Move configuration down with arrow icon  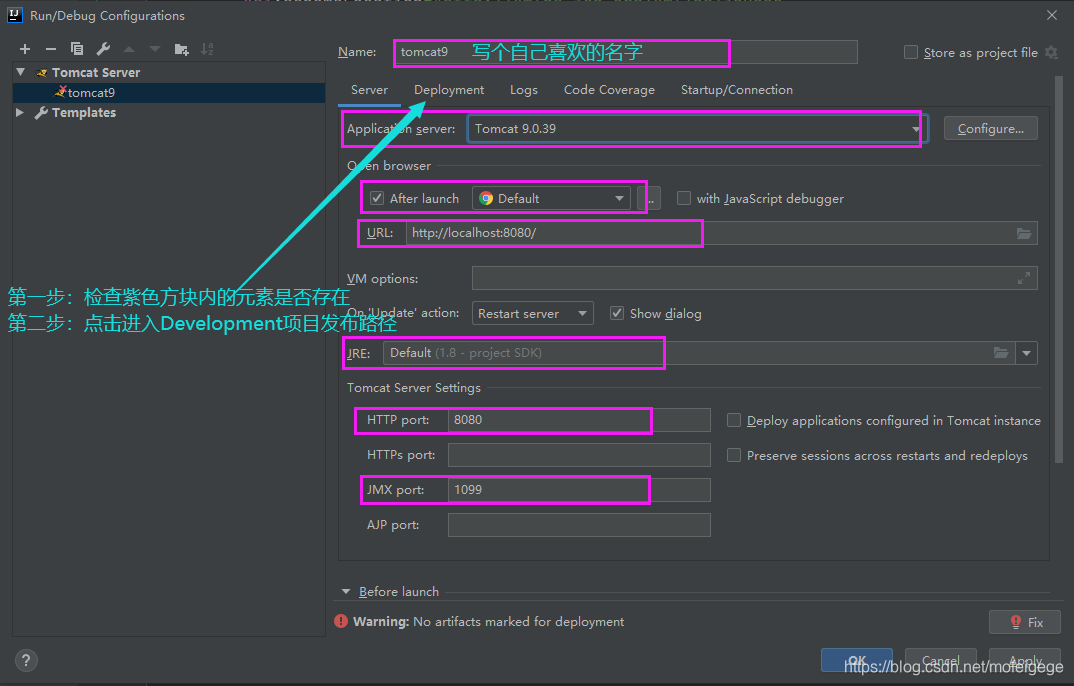click(155, 49)
